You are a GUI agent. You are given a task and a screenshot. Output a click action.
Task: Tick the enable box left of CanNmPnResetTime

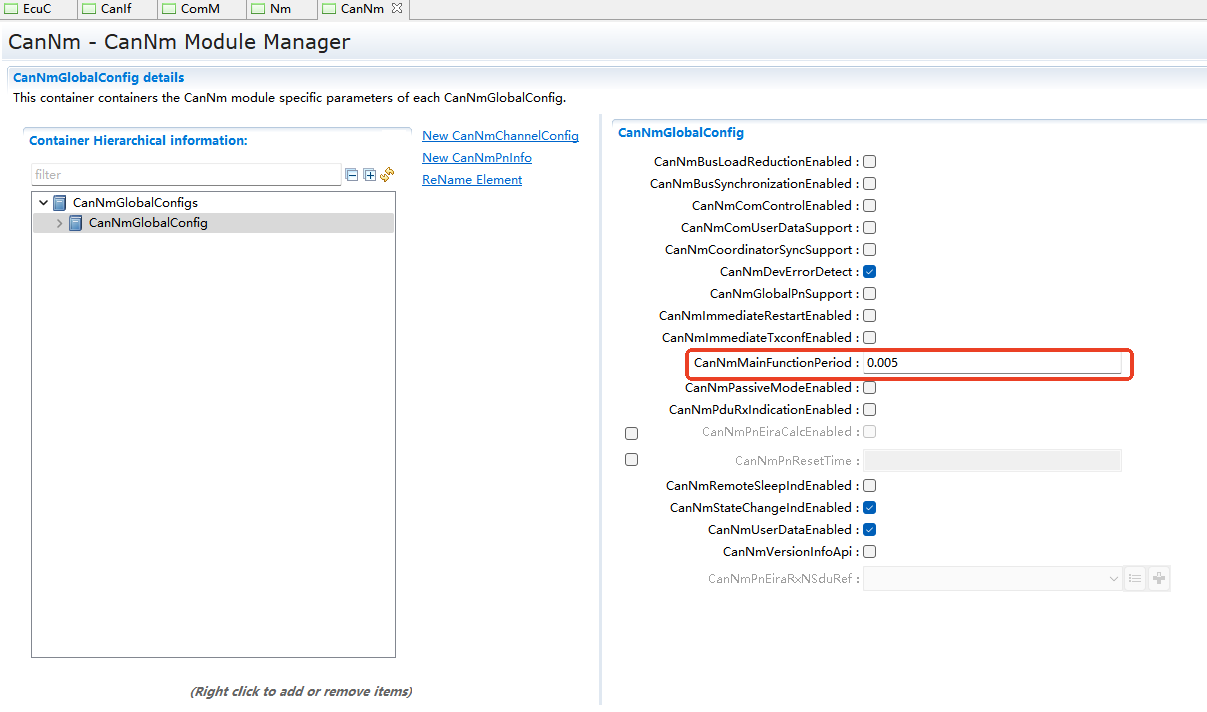[x=631, y=460]
